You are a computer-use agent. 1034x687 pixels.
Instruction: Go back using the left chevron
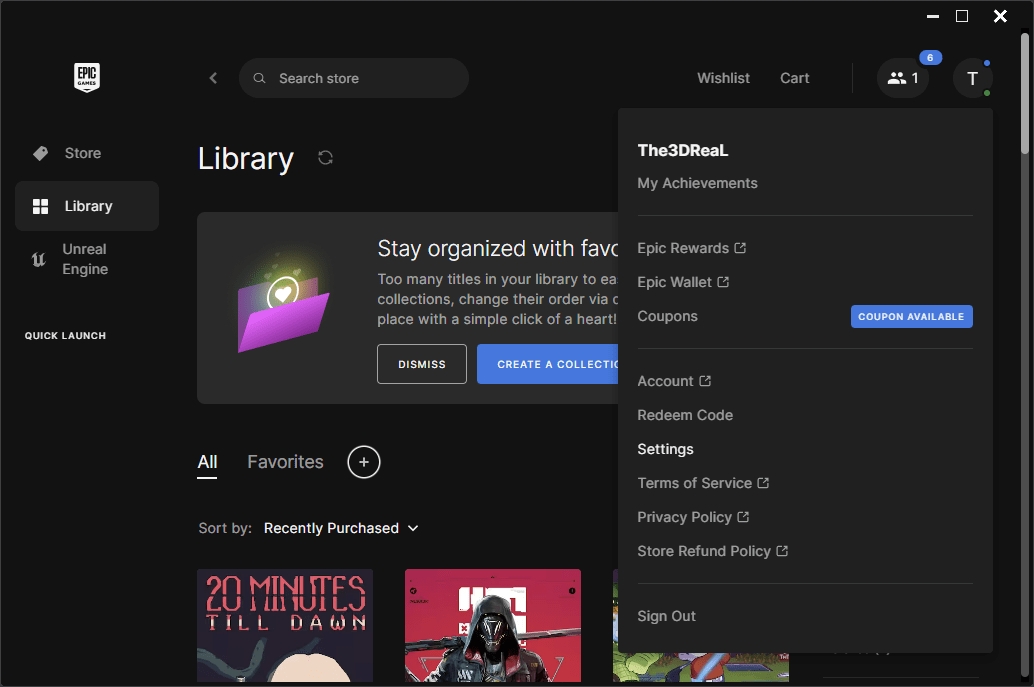pyautogui.click(x=213, y=78)
